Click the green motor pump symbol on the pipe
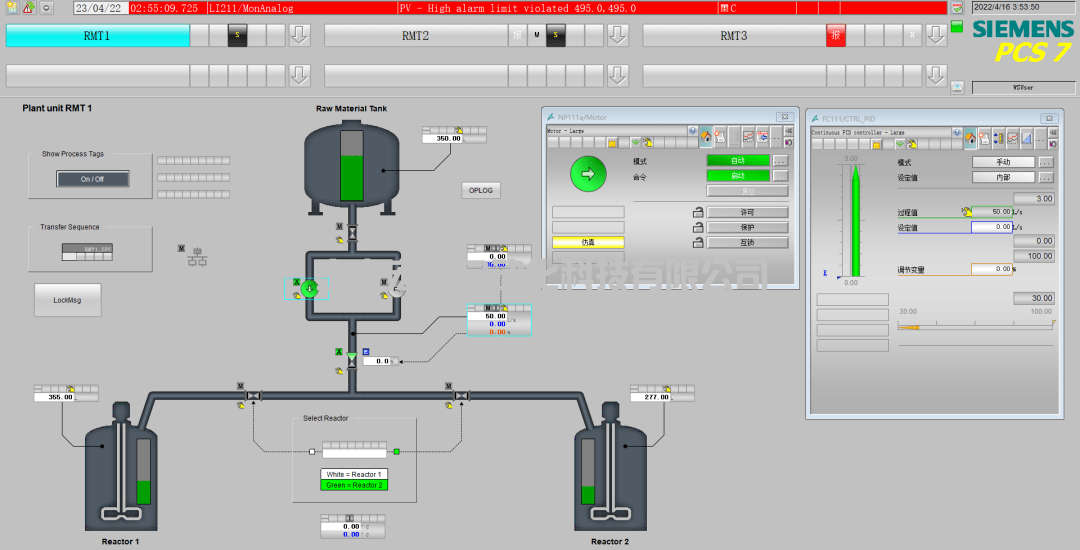1080x550 pixels. (x=309, y=289)
